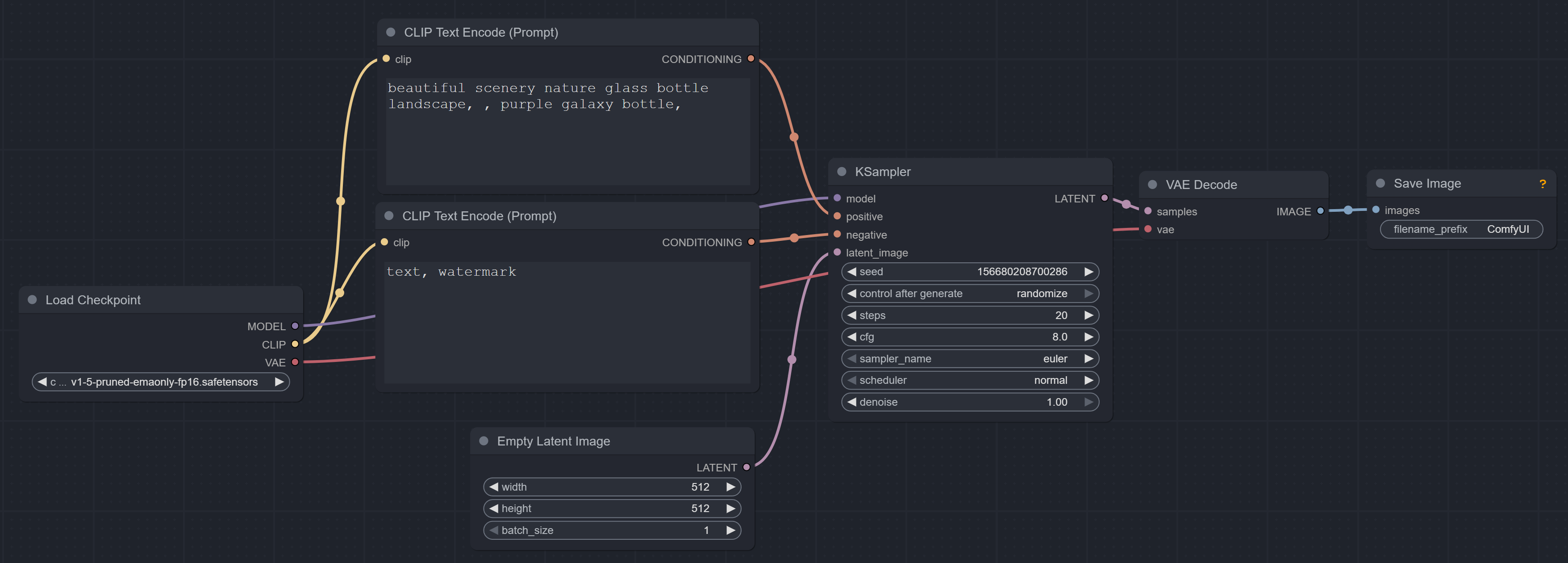Increase width with the right arrow
Viewport: 1568px width, 563px height.
(x=730, y=487)
